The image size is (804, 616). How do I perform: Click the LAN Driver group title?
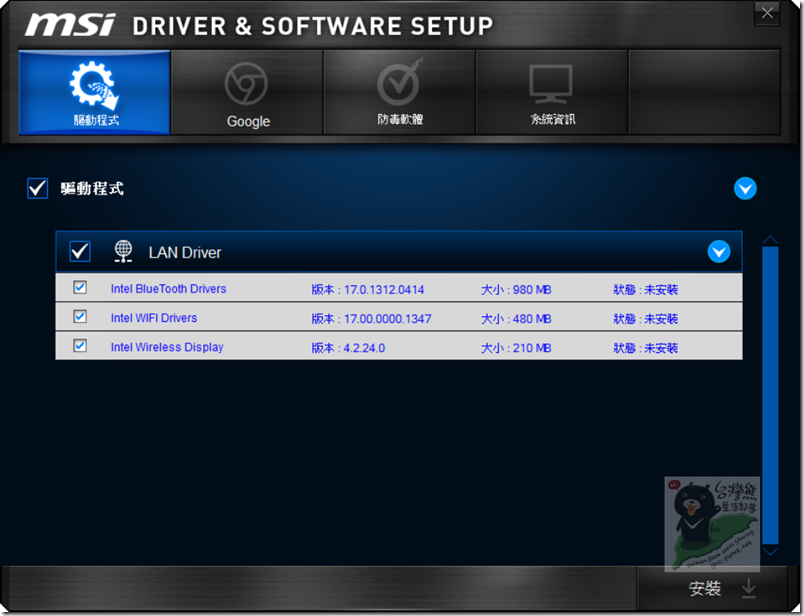185,252
